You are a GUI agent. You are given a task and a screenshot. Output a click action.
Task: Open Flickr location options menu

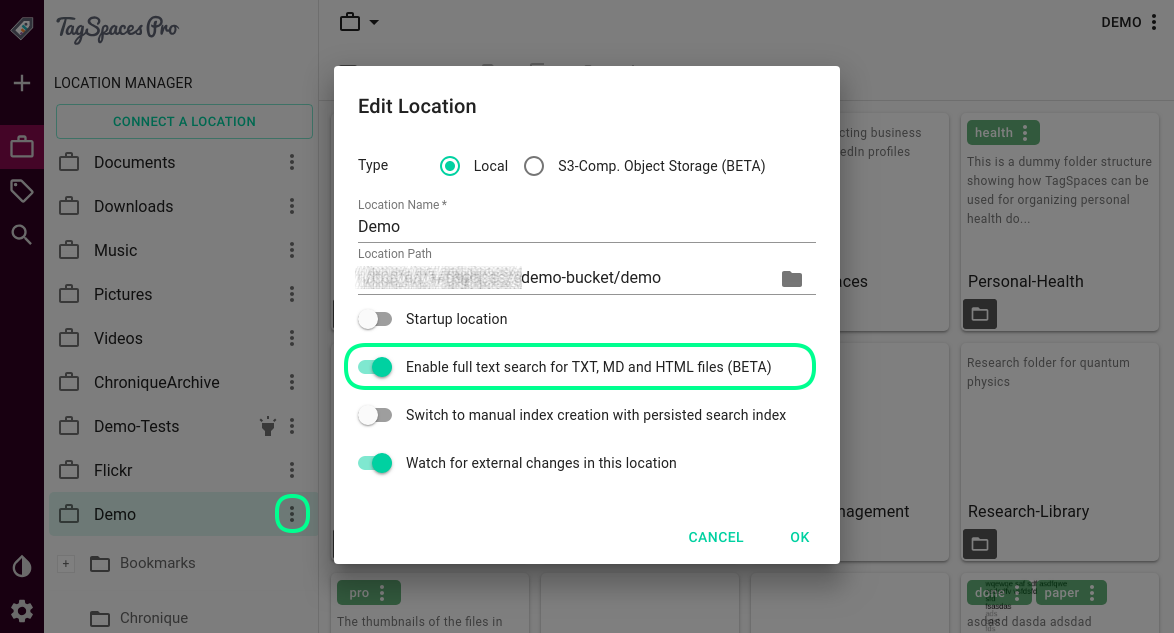tap(292, 470)
